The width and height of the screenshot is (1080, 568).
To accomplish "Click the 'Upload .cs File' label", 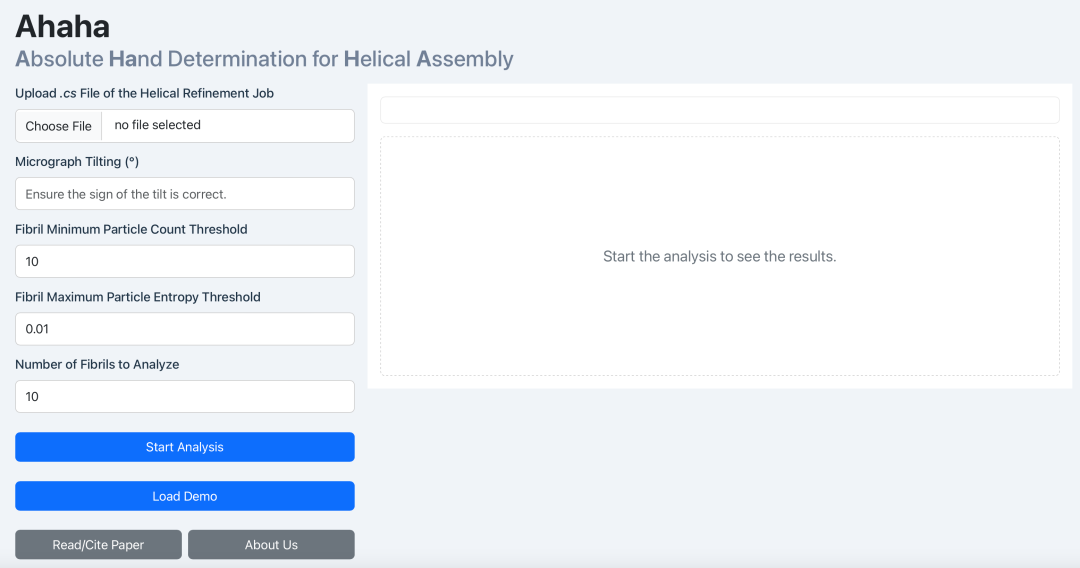I will [144, 93].
